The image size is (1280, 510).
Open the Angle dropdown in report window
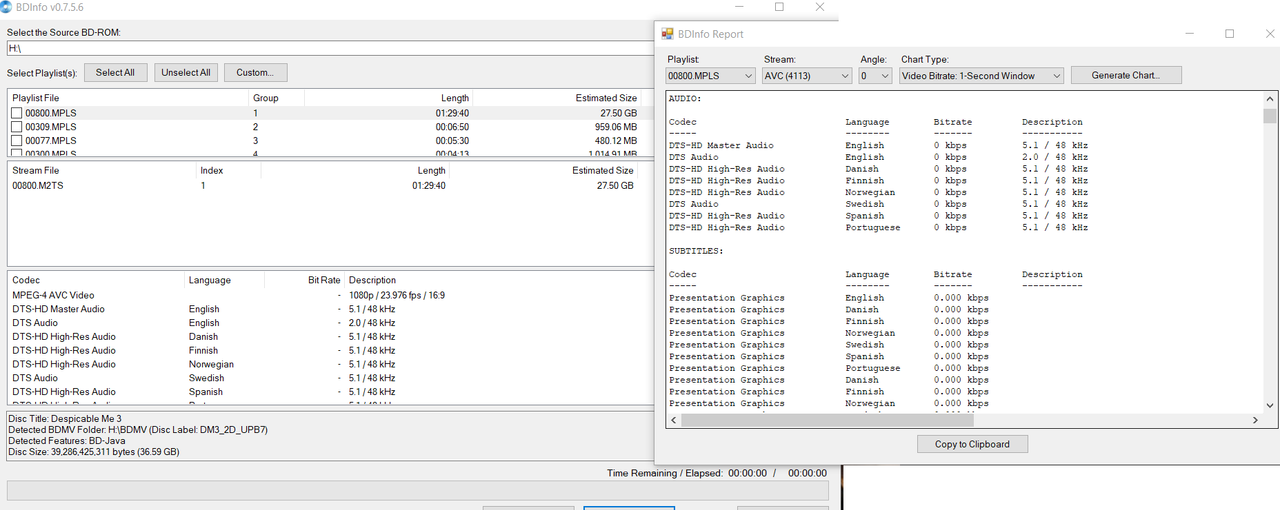click(875, 75)
